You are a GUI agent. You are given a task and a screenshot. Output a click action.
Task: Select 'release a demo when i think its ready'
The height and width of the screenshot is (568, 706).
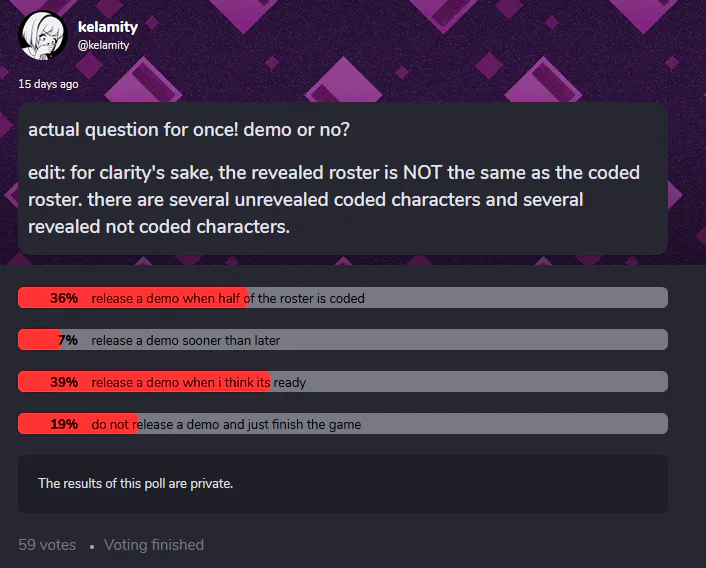click(343, 382)
